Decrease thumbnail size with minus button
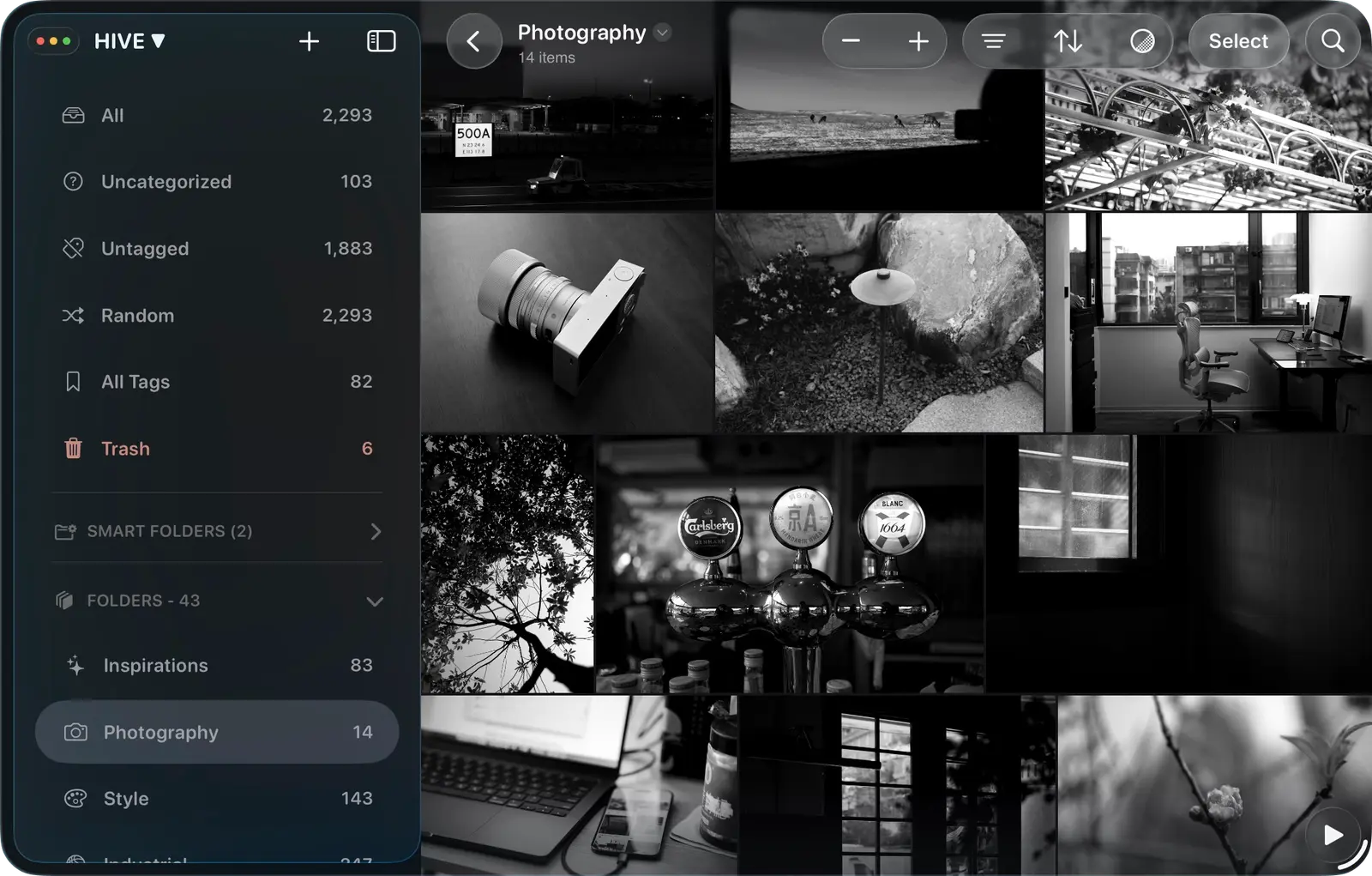The width and height of the screenshot is (1372, 876). (x=851, y=41)
